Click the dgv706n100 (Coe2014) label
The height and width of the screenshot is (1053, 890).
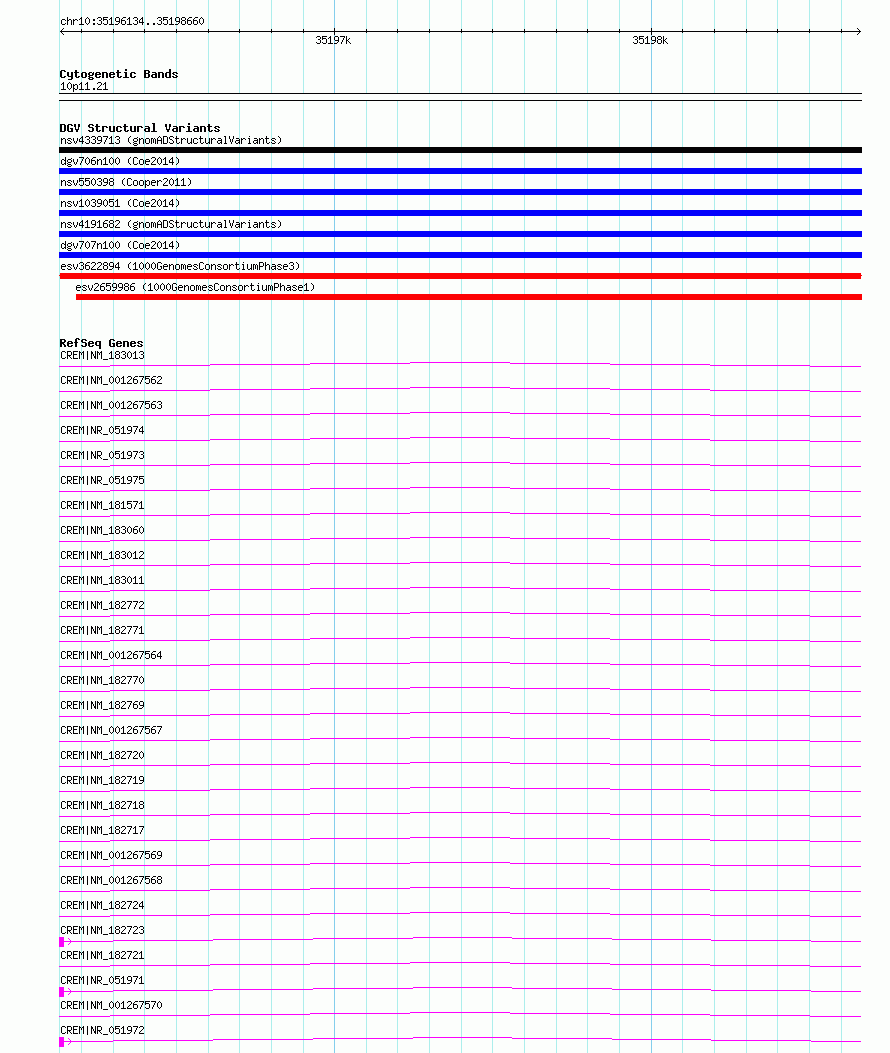120,161
